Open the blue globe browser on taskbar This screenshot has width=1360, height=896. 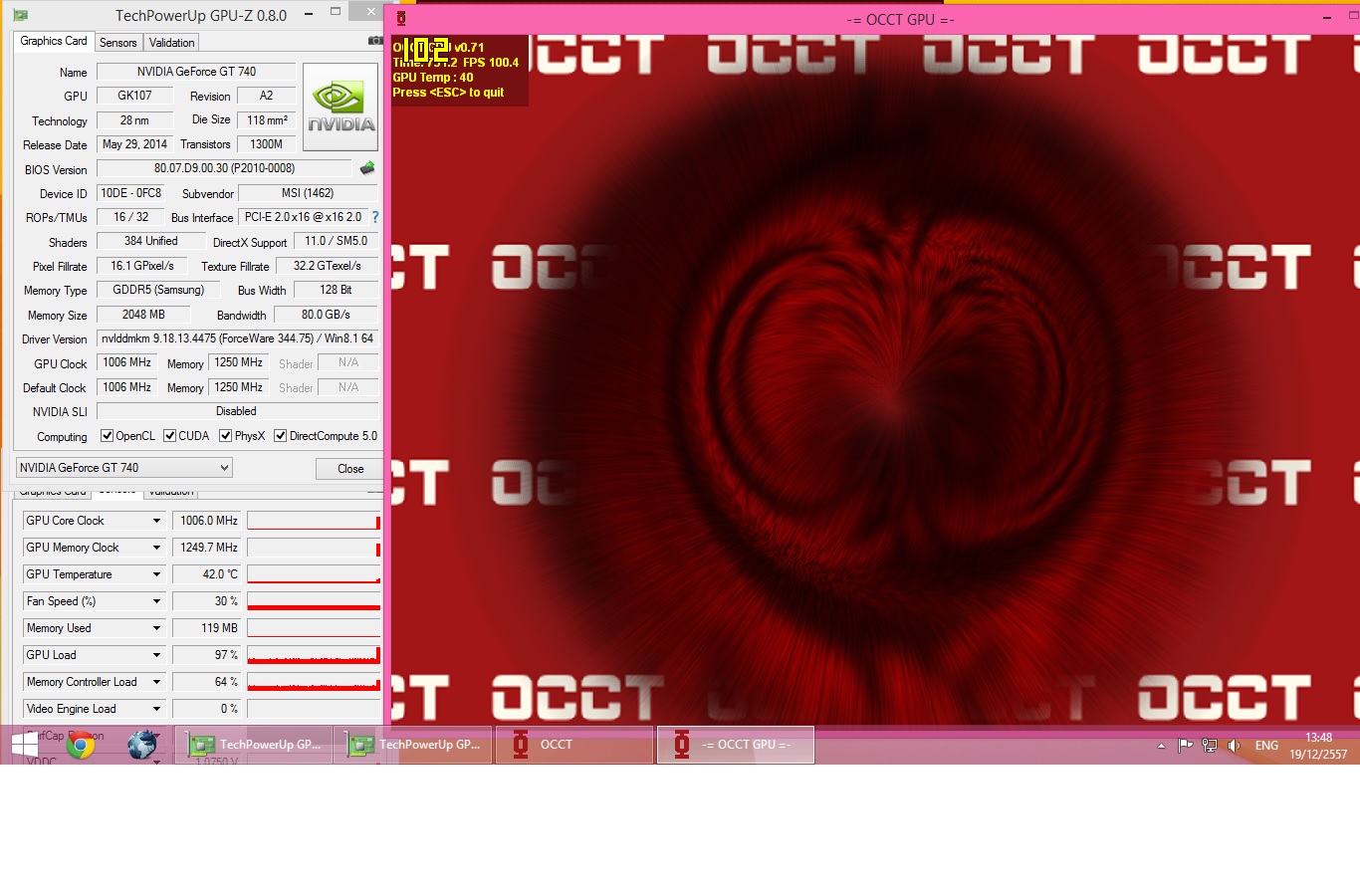click(x=141, y=745)
